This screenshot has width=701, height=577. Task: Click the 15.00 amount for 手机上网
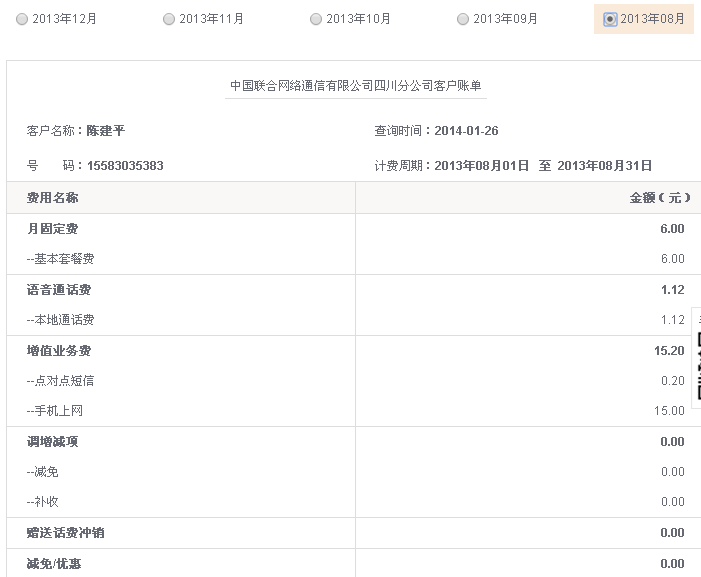click(x=669, y=411)
